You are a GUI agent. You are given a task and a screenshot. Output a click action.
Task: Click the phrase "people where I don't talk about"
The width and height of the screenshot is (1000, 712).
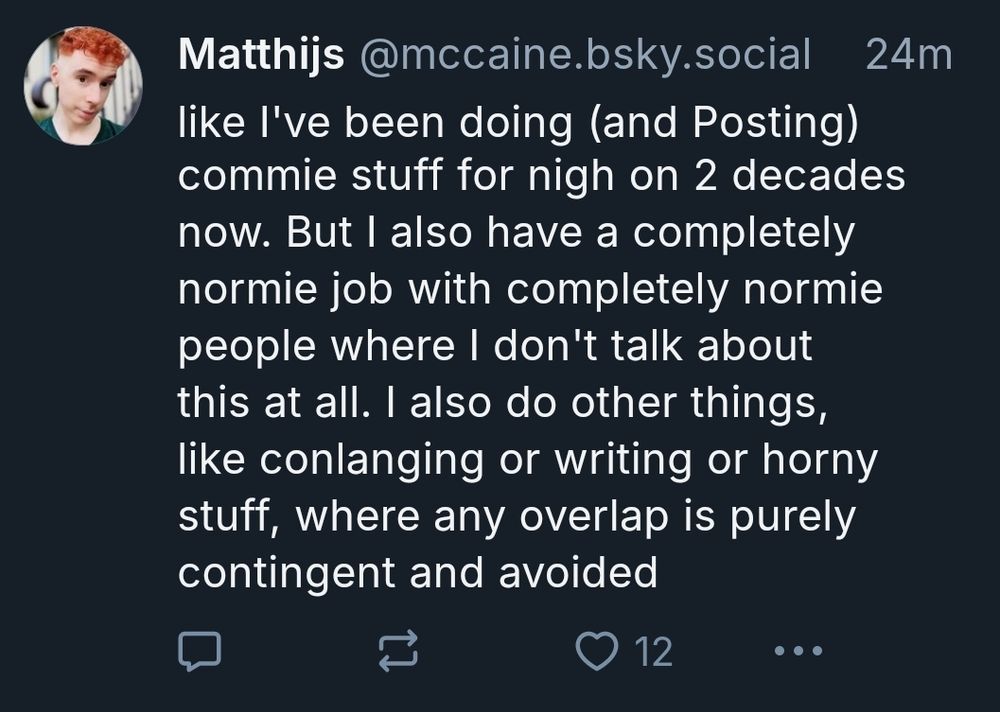point(494,346)
